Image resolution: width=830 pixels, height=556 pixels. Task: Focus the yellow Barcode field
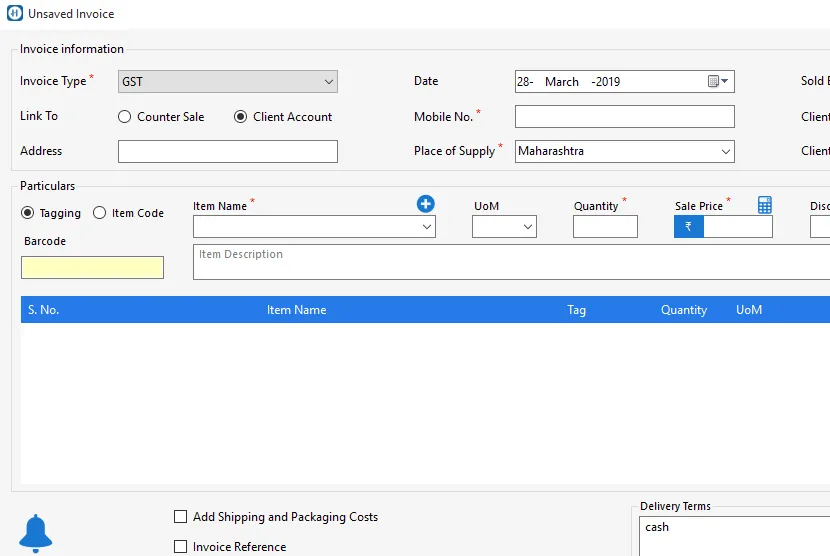point(92,268)
